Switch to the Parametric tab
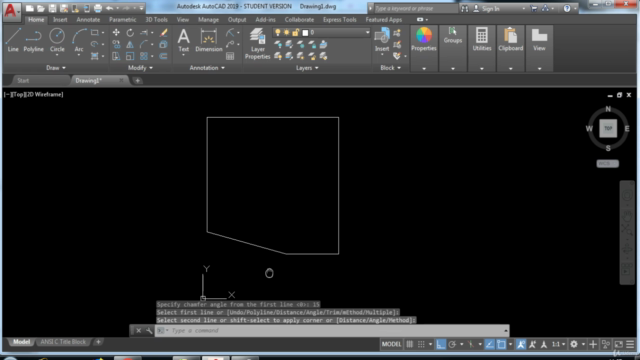Image resolution: width=640 pixels, height=360 pixels. [x=122, y=20]
